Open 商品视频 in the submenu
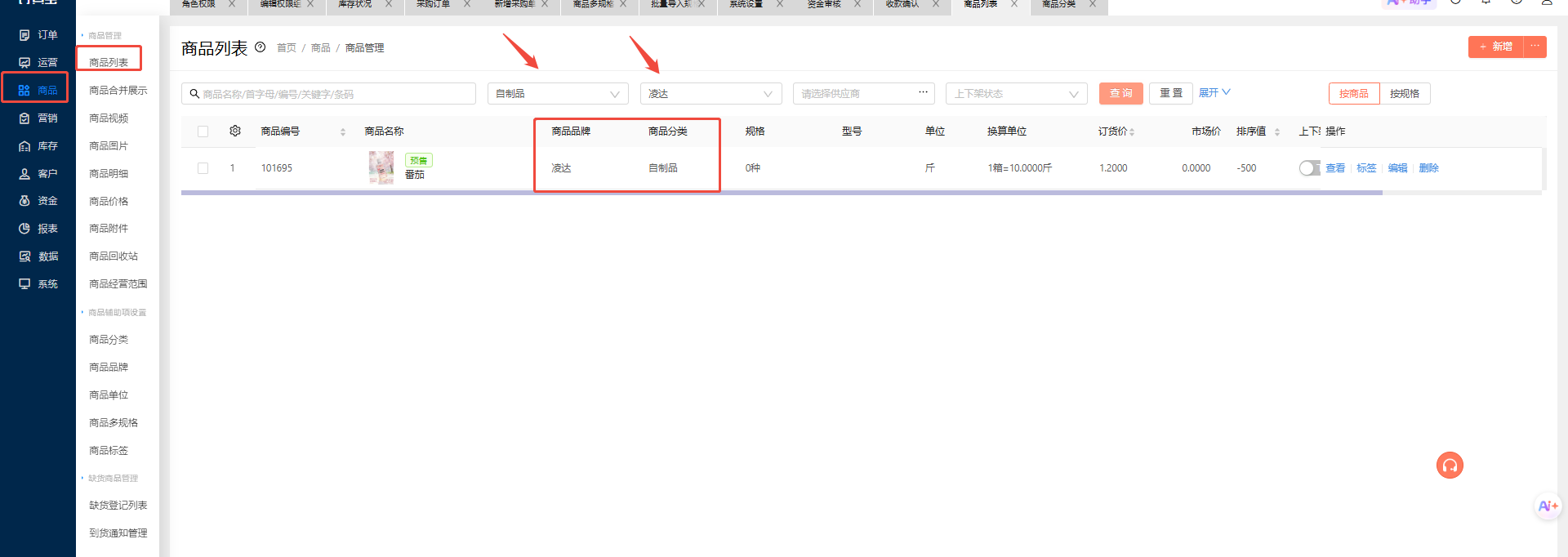The width and height of the screenshot is (1568, 557). pyautogui.click(x=109, y=118)
